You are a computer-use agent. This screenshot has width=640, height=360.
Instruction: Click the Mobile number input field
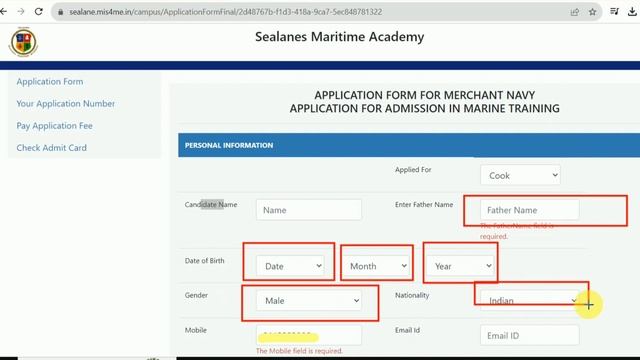click(309, 336)
